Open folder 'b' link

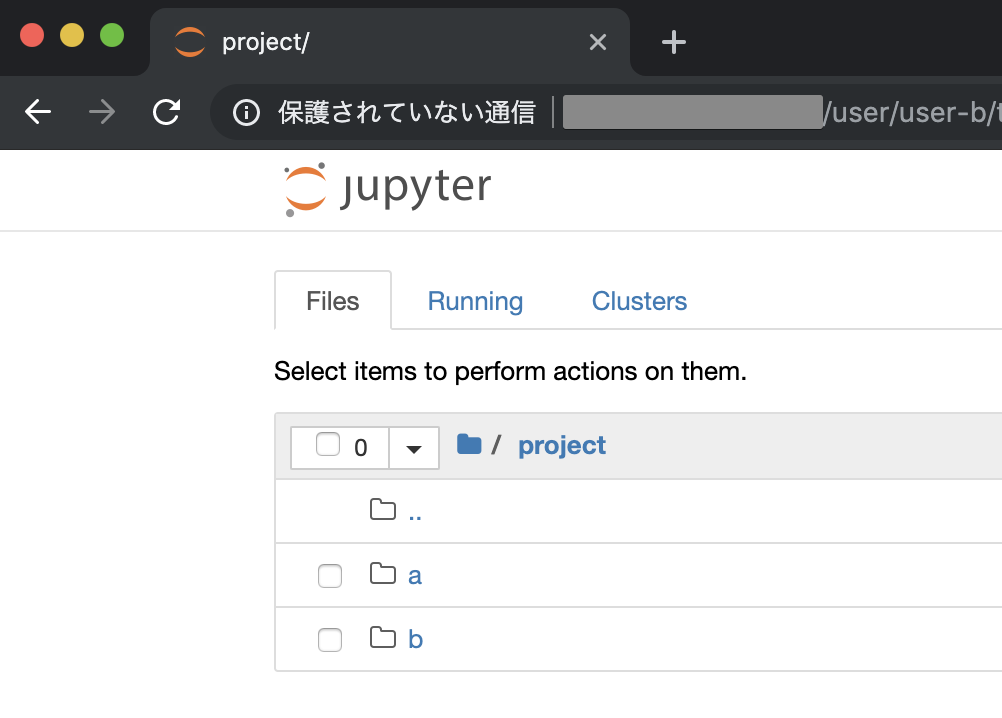(x=416, y=639)
